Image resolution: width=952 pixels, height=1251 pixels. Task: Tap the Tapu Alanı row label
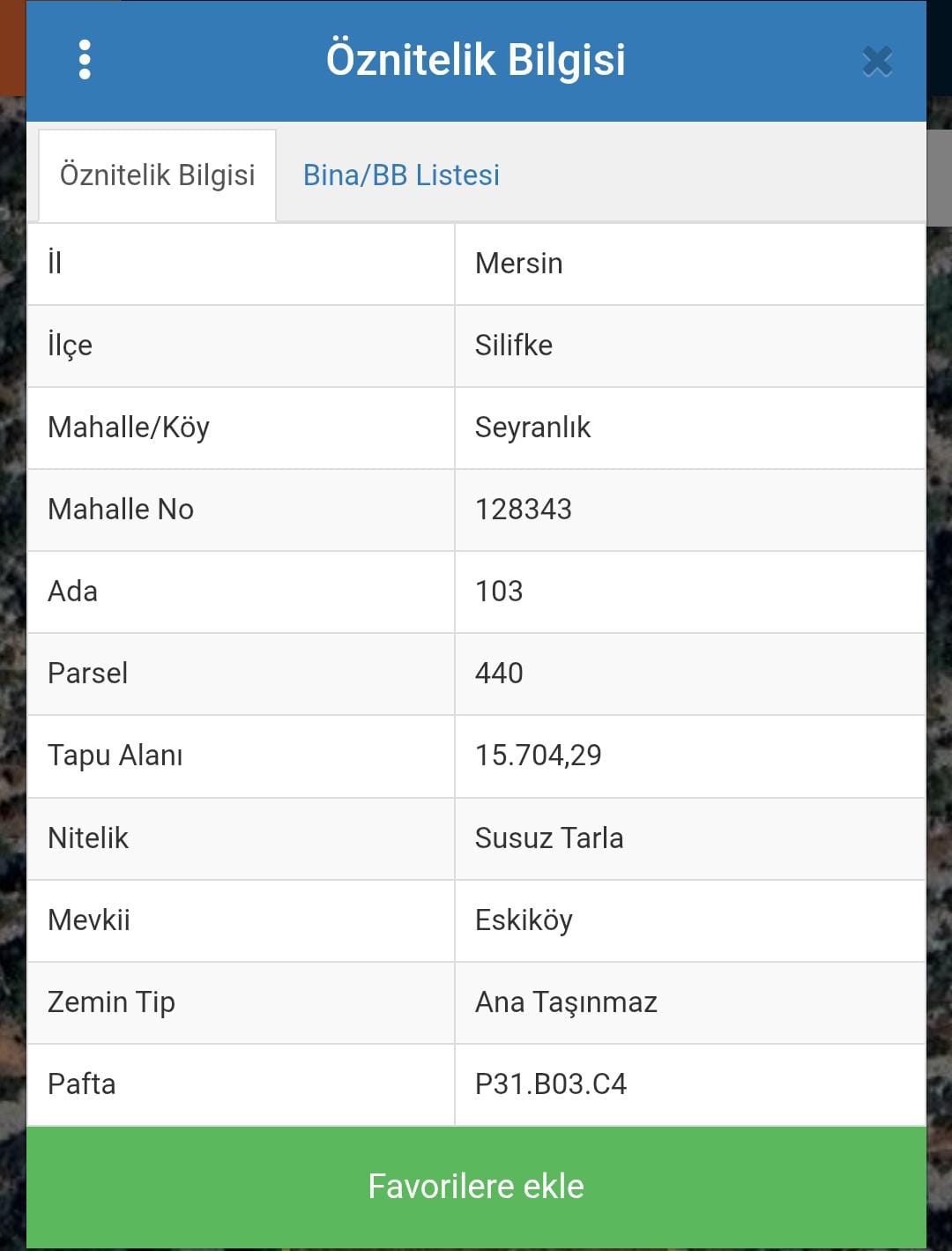(x=115, y=756)
